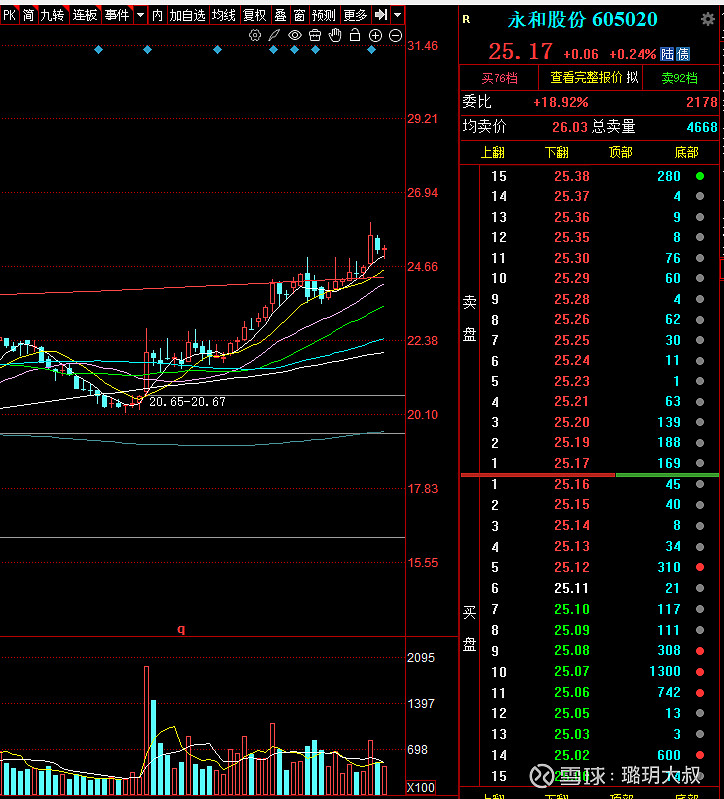Click the arrow-to-bar jump icon in toolbar

381,15
